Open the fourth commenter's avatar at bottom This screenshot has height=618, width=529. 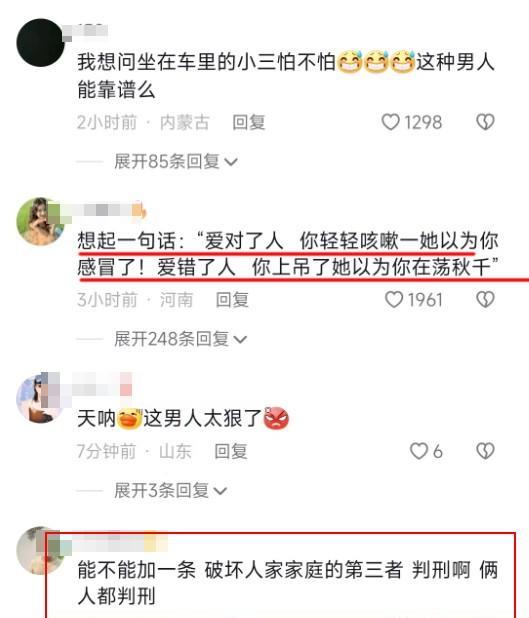(x=39, y=550)
